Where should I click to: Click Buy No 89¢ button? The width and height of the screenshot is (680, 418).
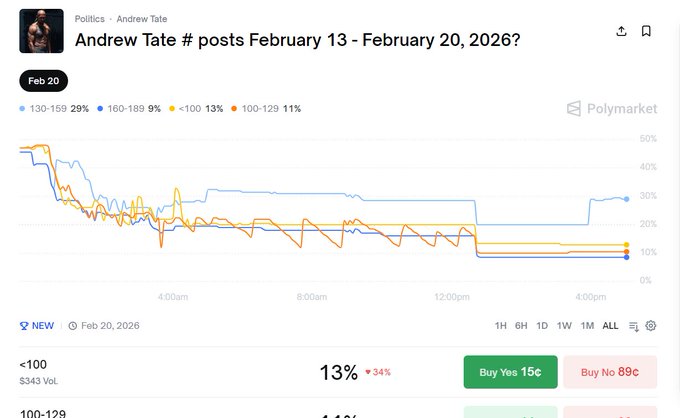coord(610,372)
